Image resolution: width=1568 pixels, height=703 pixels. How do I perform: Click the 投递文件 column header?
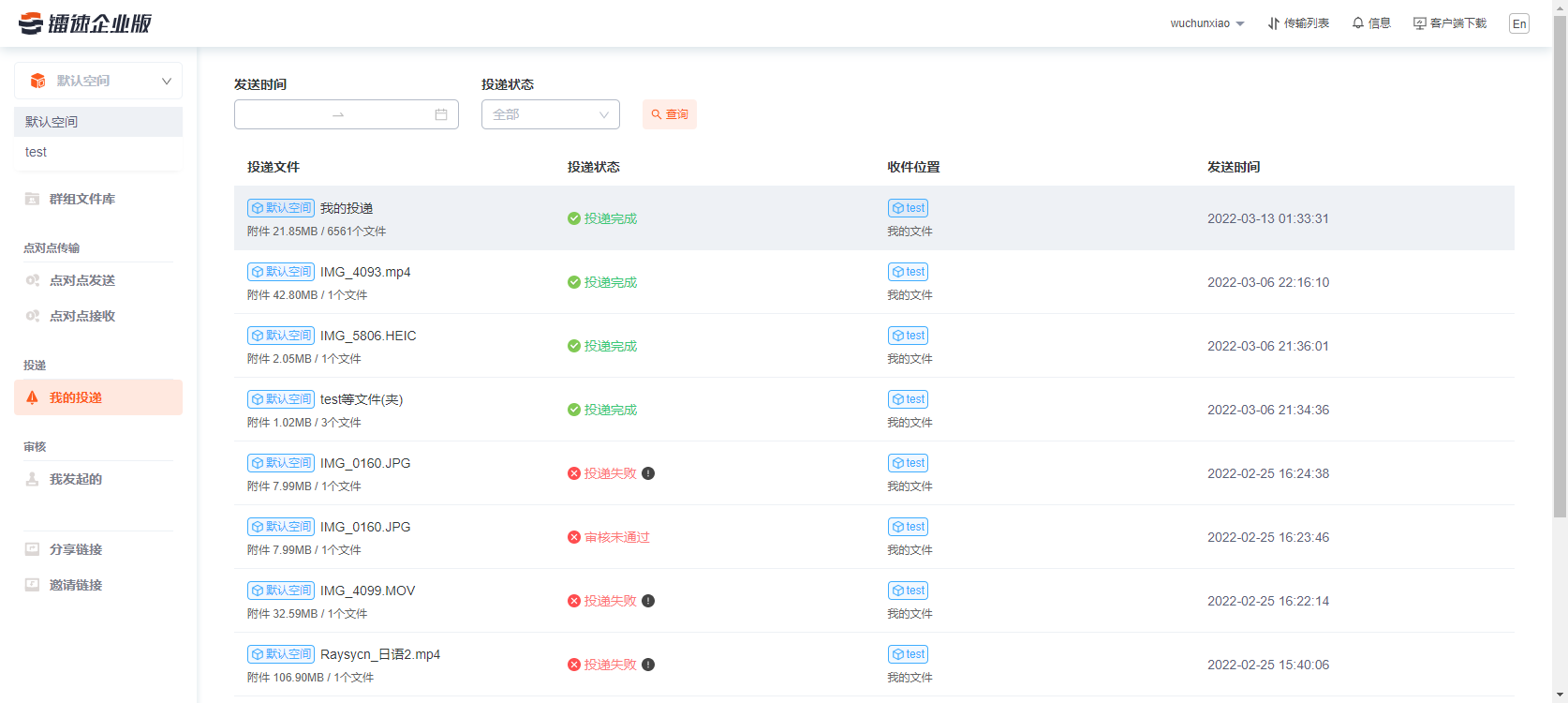coord(274,167)
